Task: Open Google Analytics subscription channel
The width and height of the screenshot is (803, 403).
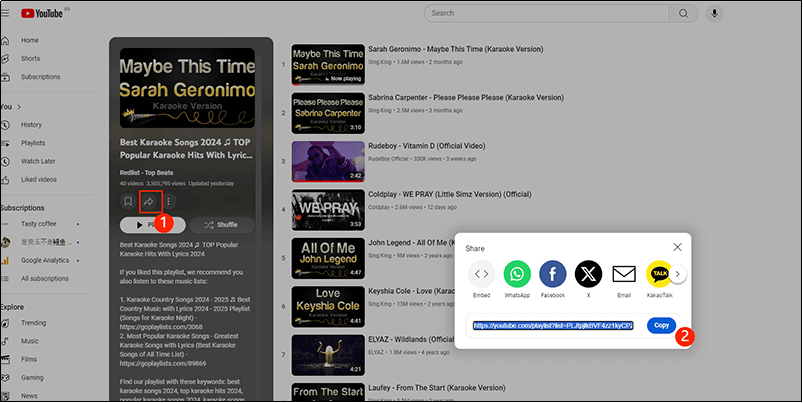Action: click(45, 261)
